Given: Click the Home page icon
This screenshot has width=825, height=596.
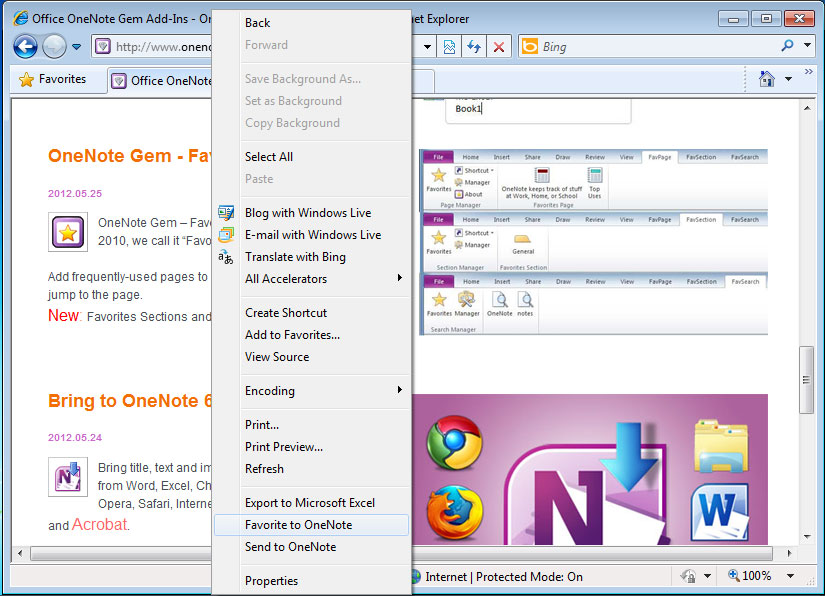Looking at the screenshot, I should click(767, 79).
